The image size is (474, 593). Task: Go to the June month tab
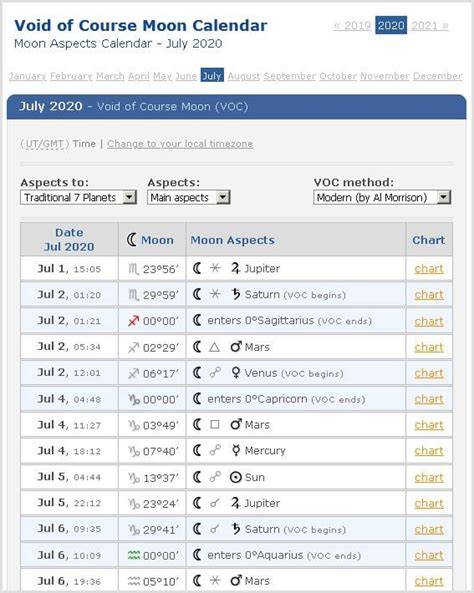pyautogui.click(x=186, y=76)
